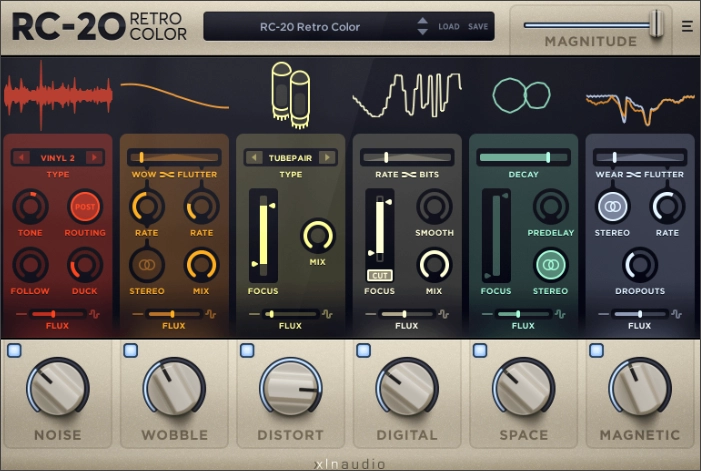Click the large MAGNETIC amount knob
Screen dimensions: 701x471
pyautogui.click(x=640, y=387)
